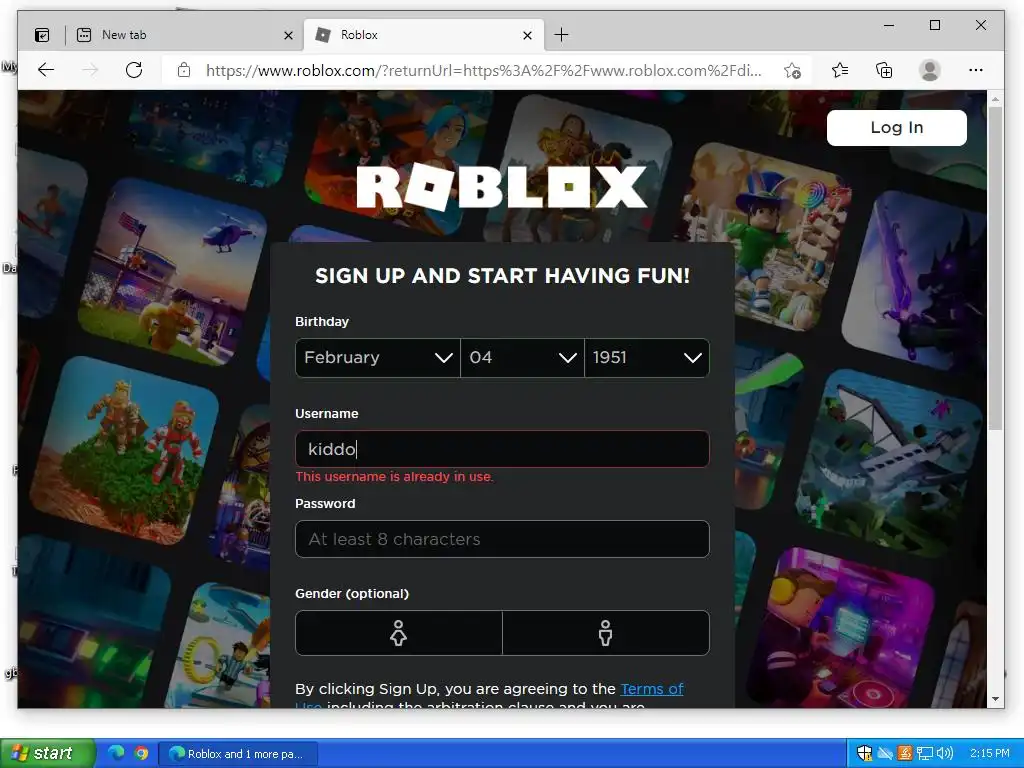1024x768 pixels.
Task: Open the Collections icon in toolbar
Action: click(884, 70)
